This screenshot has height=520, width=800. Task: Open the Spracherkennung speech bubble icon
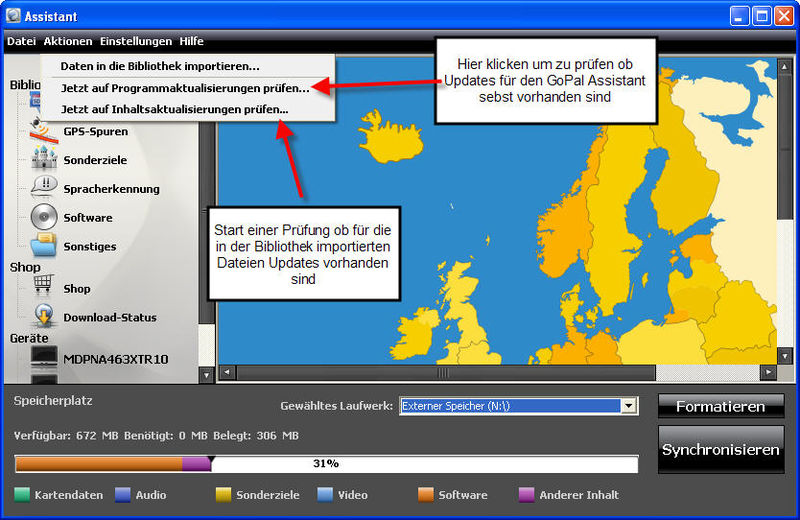click(44, 188)
